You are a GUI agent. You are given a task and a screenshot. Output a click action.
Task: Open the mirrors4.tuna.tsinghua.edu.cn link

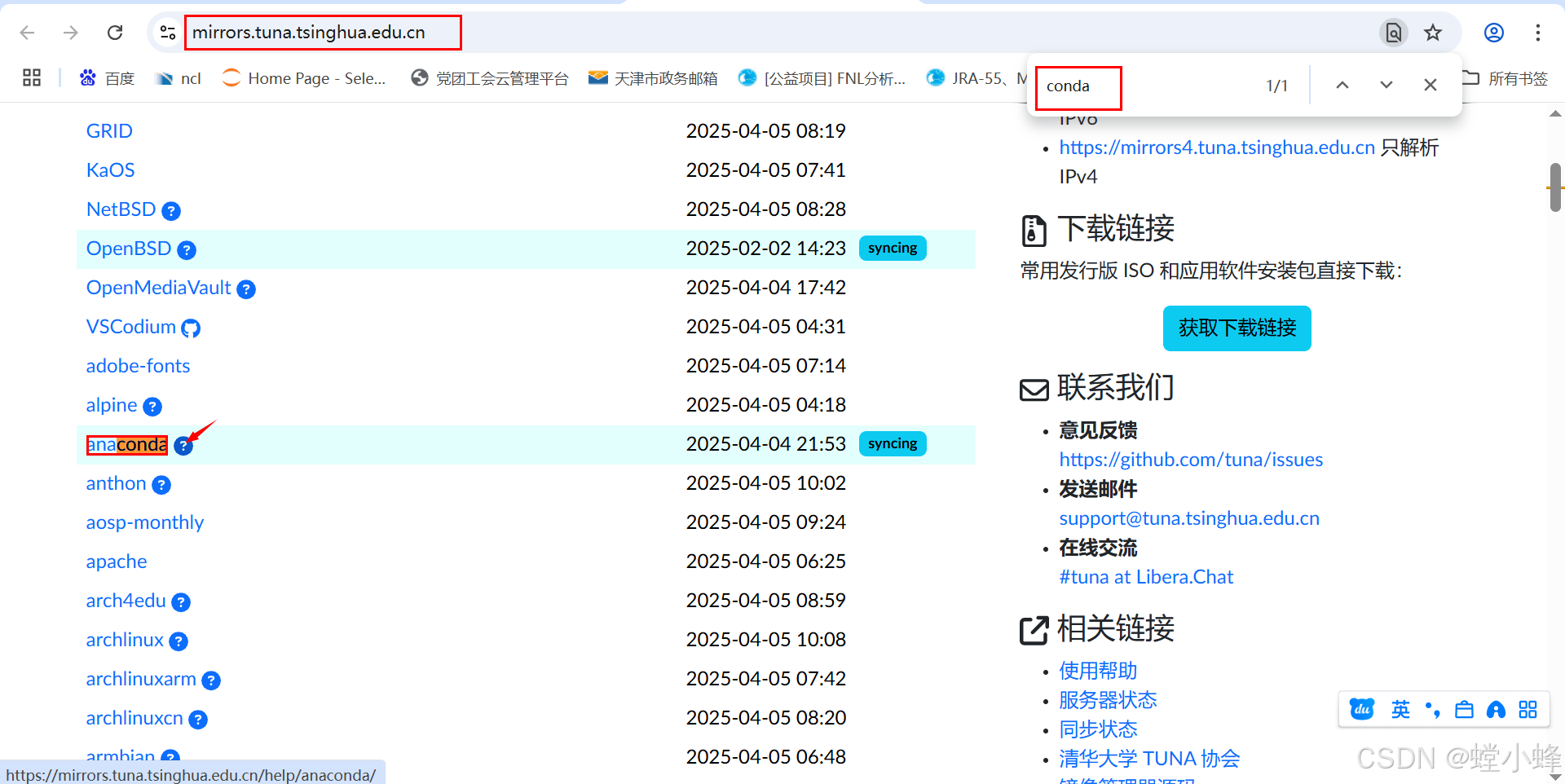click(x=1216, y=148)
